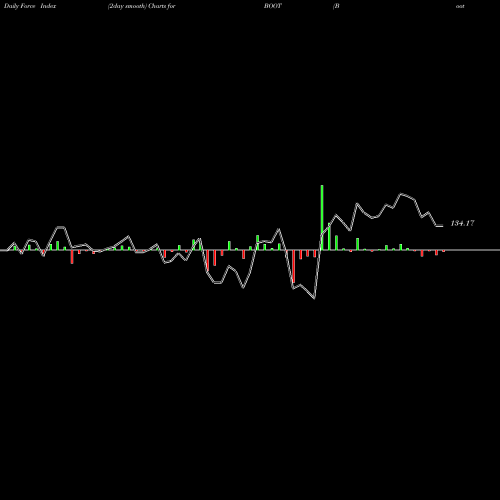500x500 pixels.
Task: Click the BOOT ticker label
Action: [x=273, y=6]
